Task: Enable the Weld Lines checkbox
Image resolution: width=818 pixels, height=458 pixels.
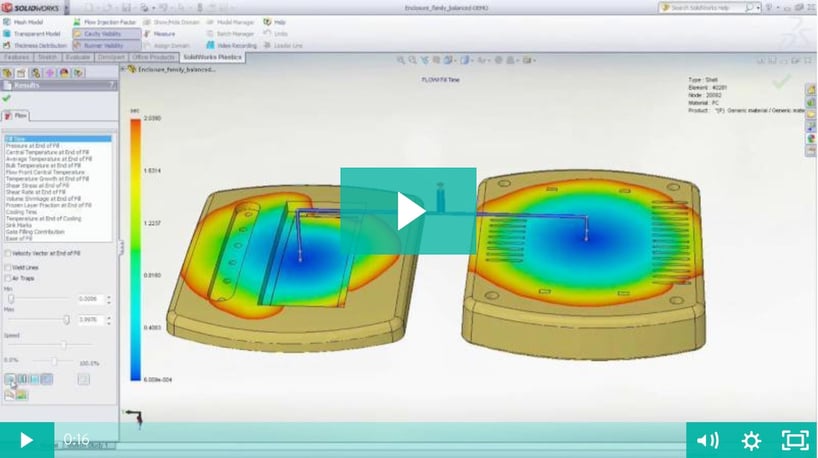Action: 8,268
